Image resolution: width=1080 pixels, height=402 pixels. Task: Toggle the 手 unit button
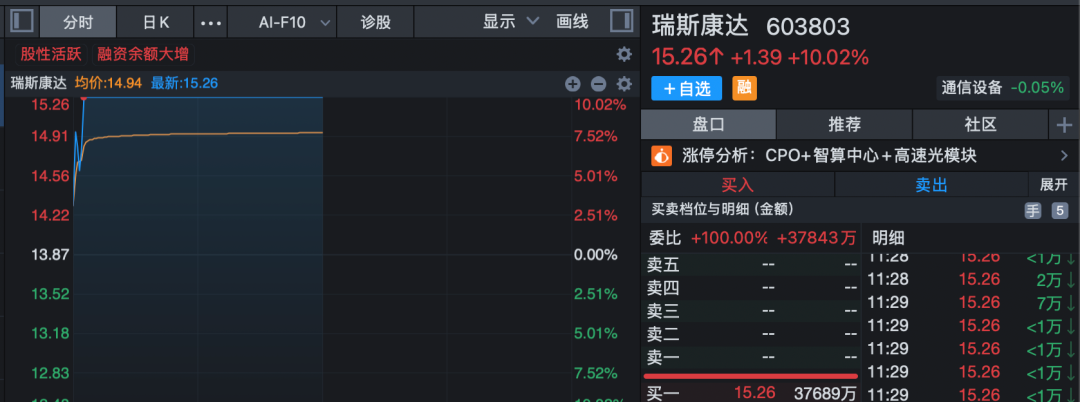click(x=1032, y=211)
